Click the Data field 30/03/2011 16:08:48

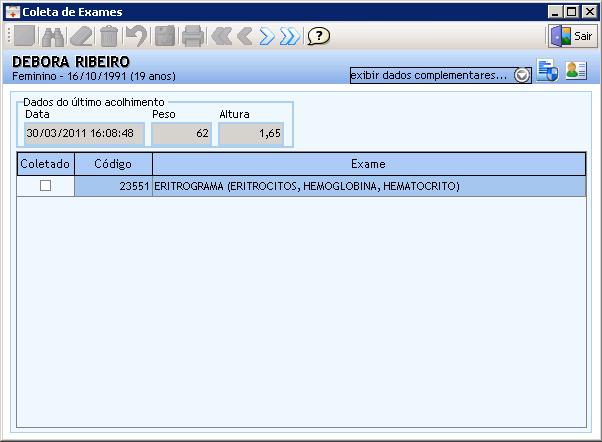(x=84, y=134)
